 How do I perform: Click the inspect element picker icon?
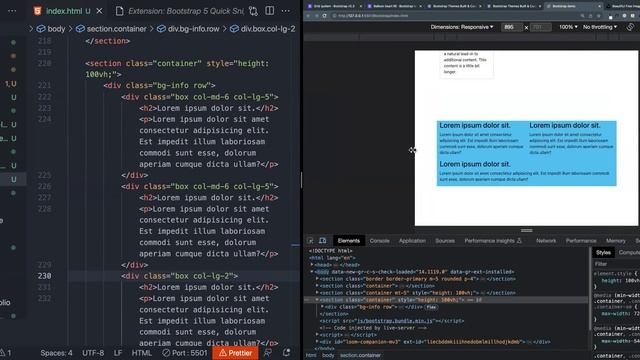(310, 241)
